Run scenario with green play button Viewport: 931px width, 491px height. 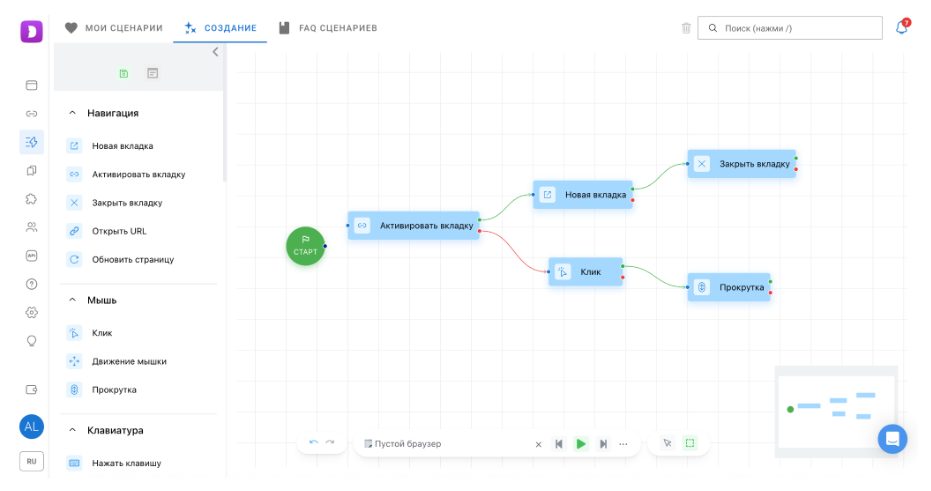coord(581,444)
